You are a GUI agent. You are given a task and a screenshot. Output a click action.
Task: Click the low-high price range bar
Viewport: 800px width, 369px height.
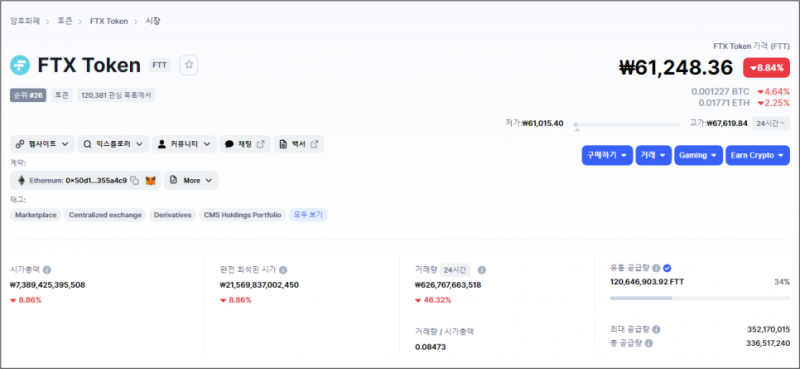tap(627, 125)
